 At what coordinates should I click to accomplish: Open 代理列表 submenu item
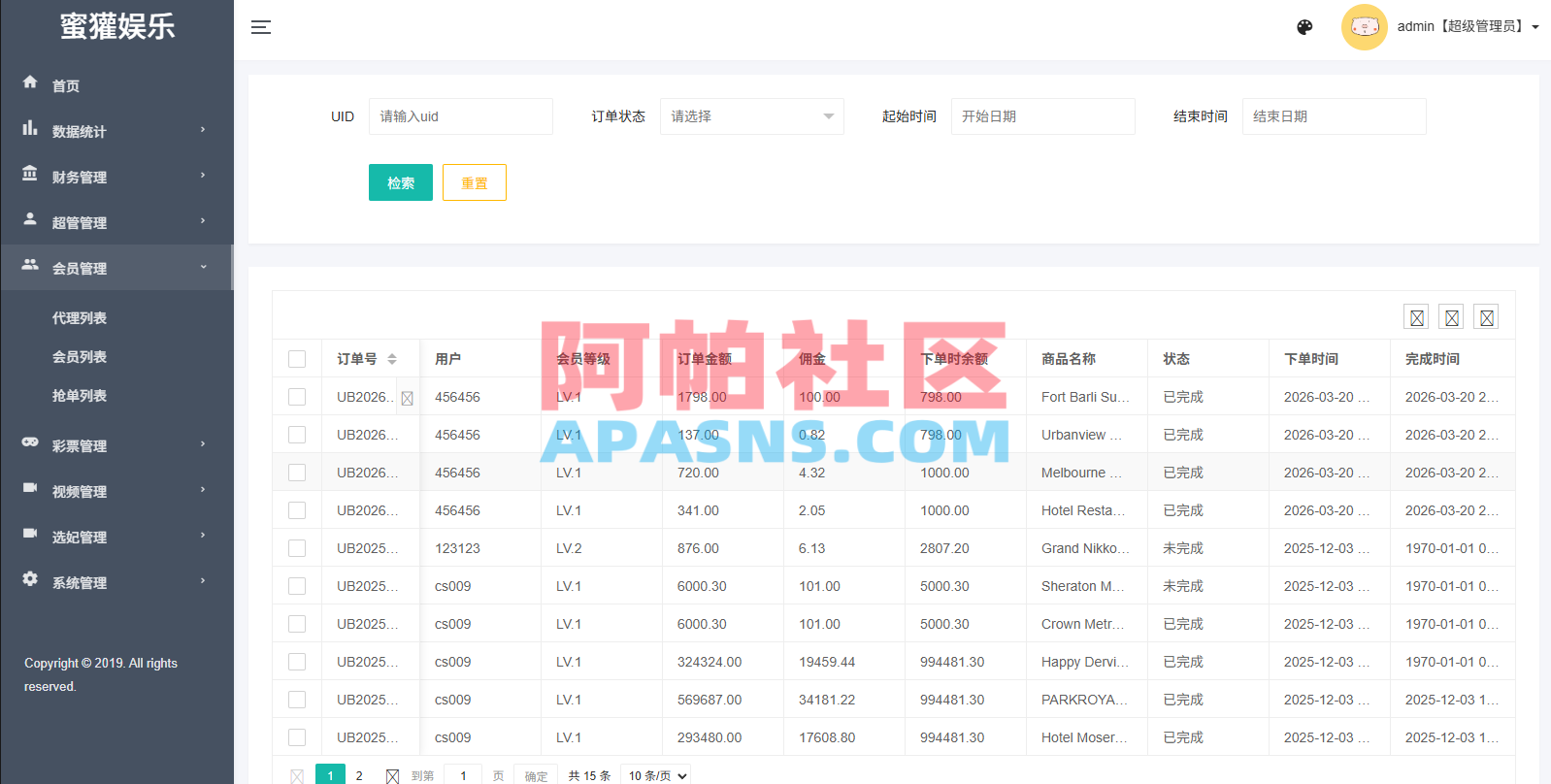coord(80,318)
